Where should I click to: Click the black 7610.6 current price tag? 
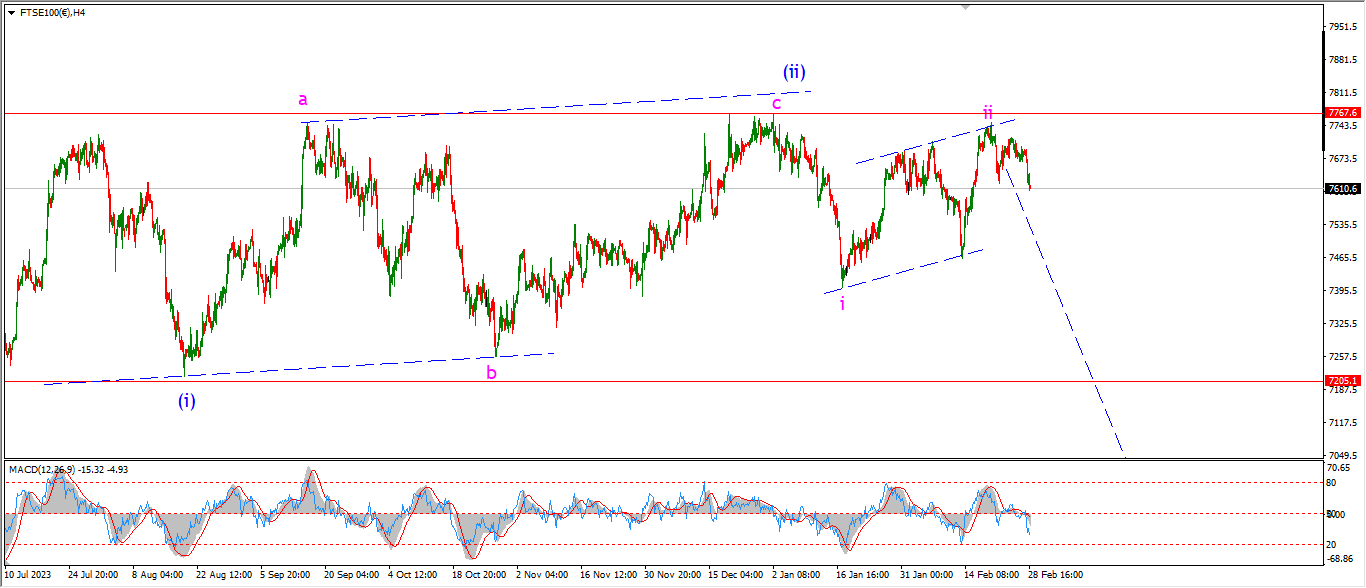click(1341, 188)
